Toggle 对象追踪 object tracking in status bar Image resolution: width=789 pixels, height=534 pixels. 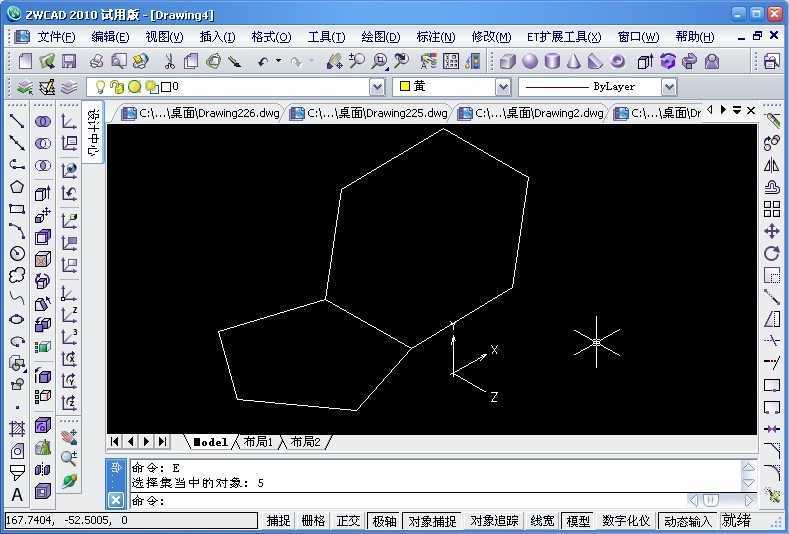(x=494, y=521)
